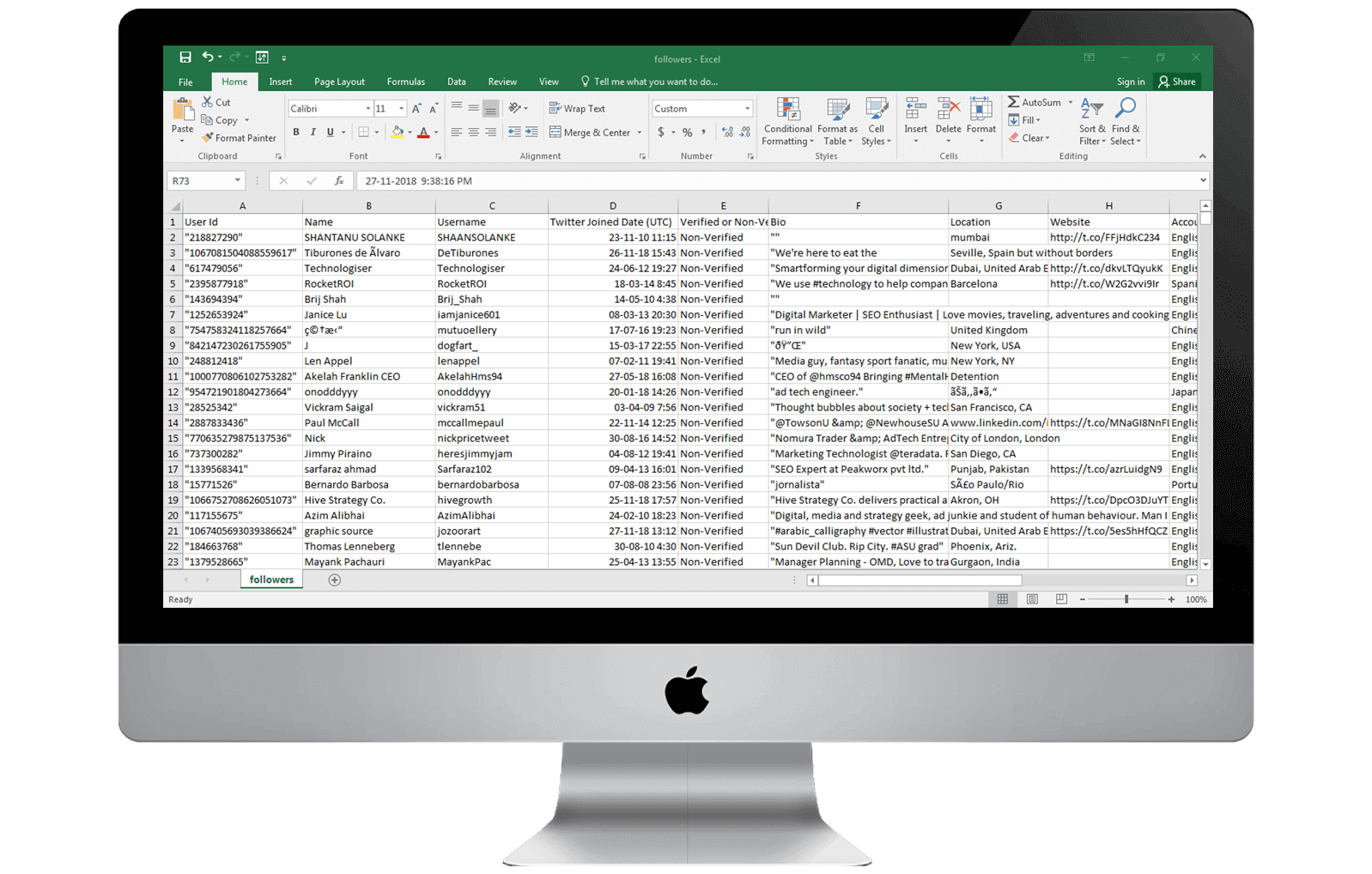Viewport: 1372px width, 874px height.
Task: Click the Top Align icon
Action: 457,108
